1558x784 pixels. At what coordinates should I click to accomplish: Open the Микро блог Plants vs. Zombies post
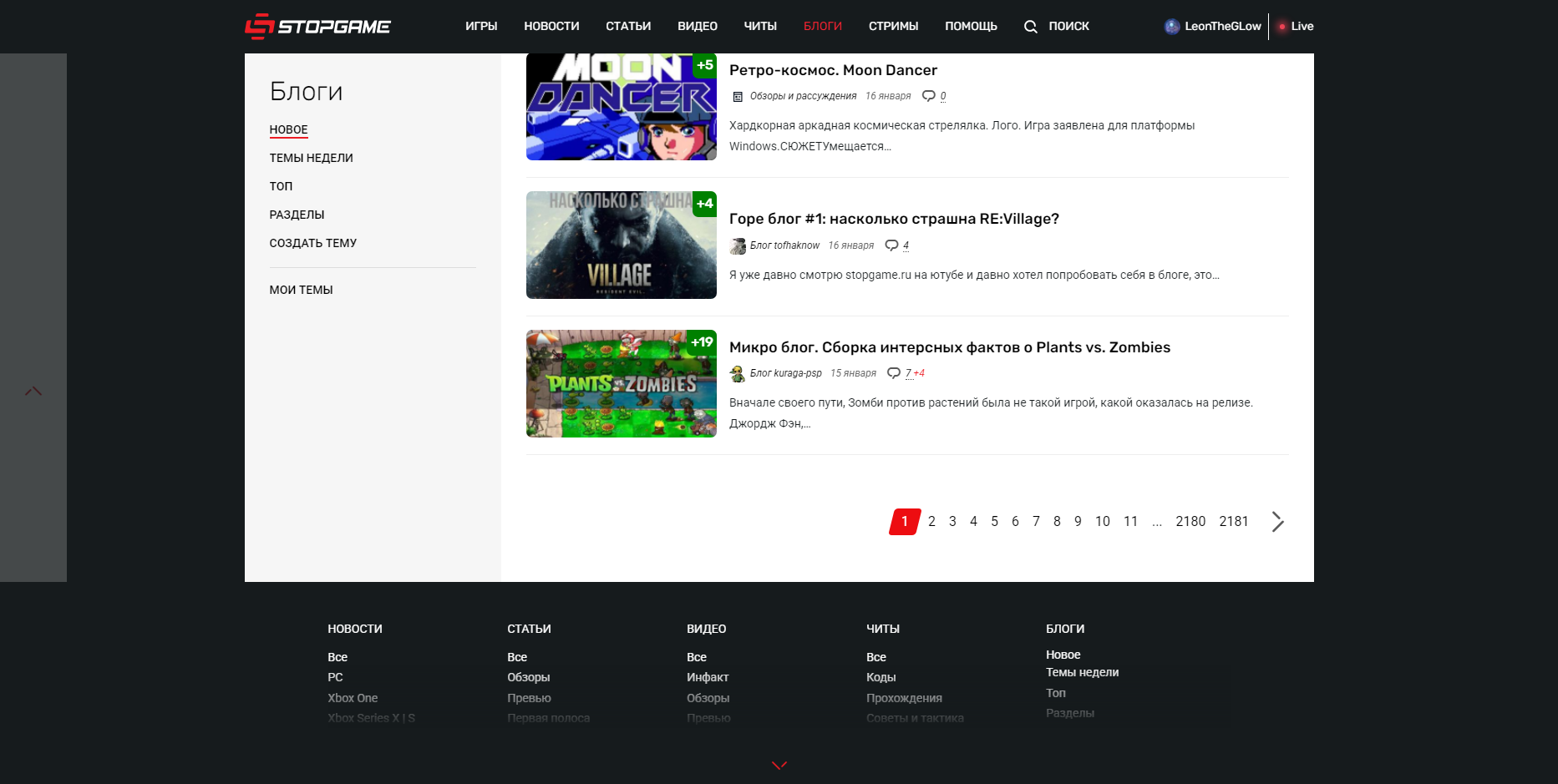(949, 347)
